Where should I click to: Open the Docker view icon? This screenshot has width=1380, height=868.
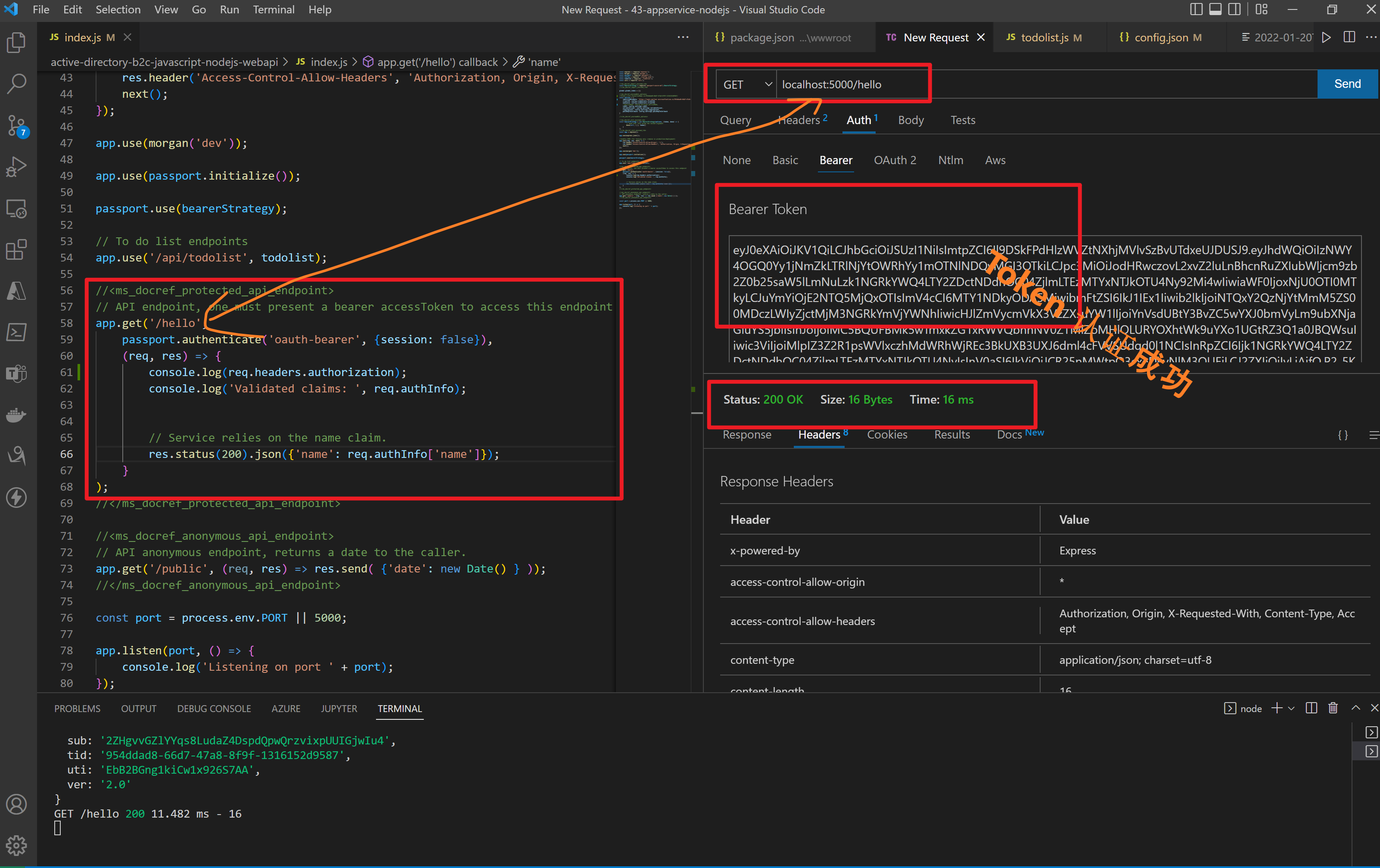(x=17, y=414)
